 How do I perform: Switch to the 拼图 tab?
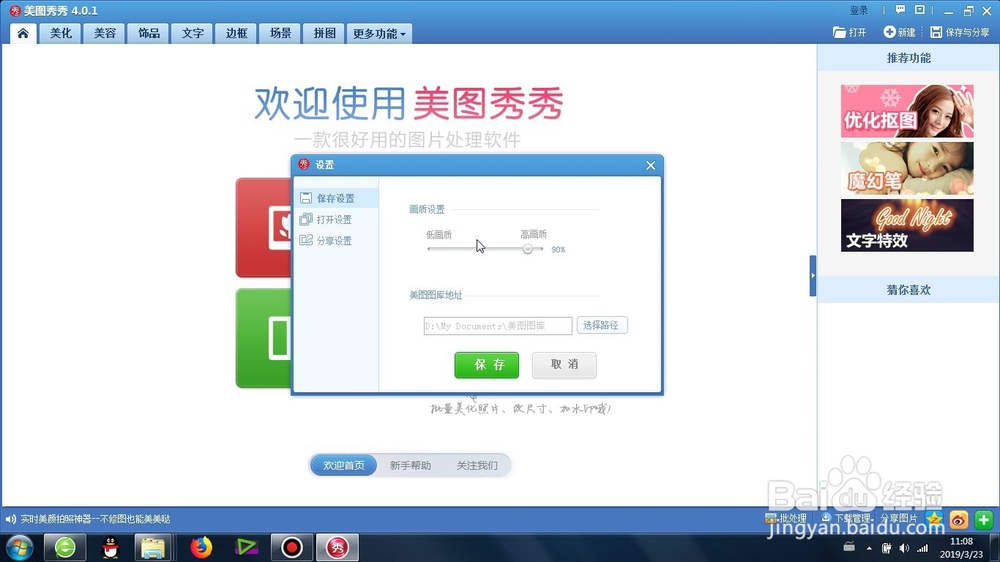[324, 33]
